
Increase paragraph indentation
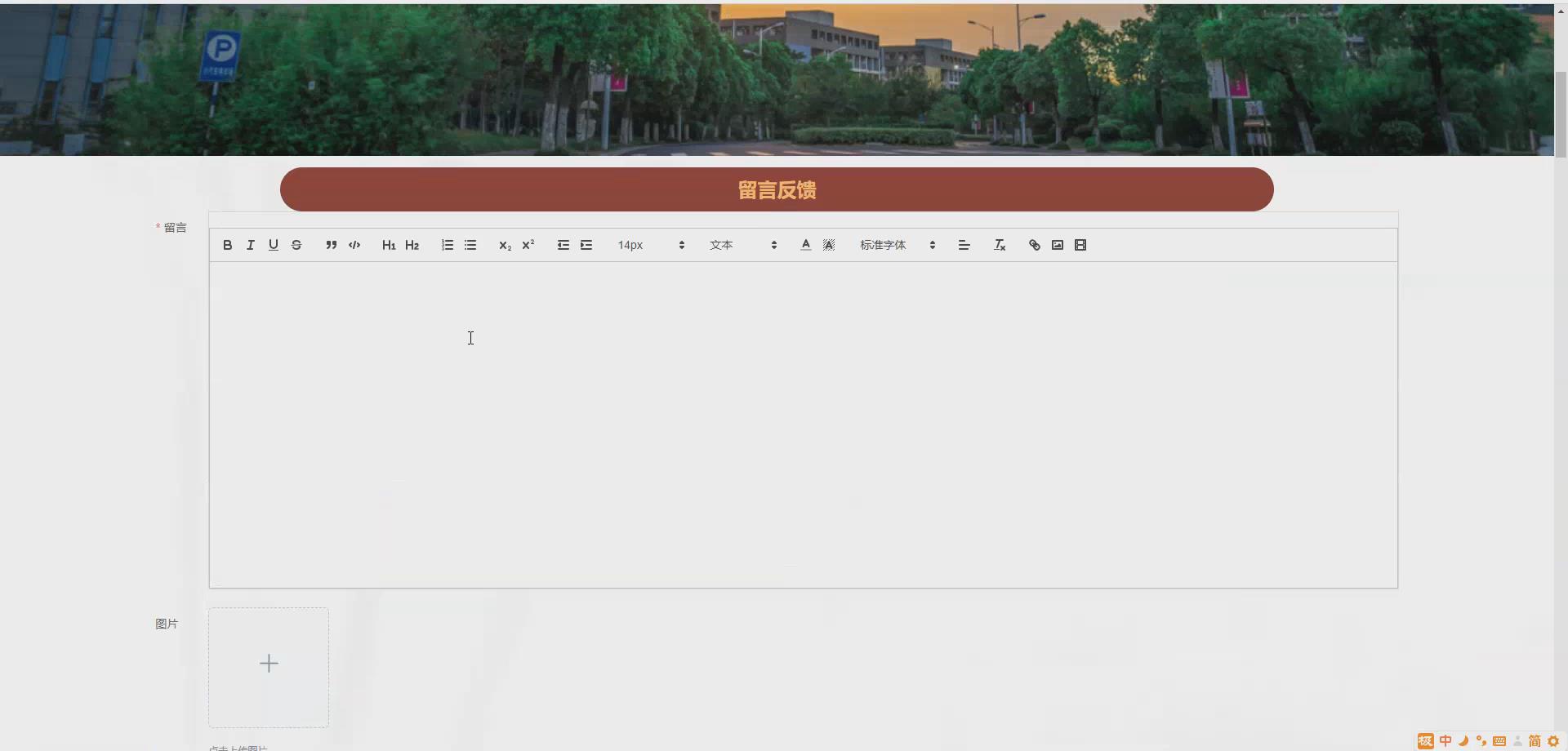pos(586,245)
